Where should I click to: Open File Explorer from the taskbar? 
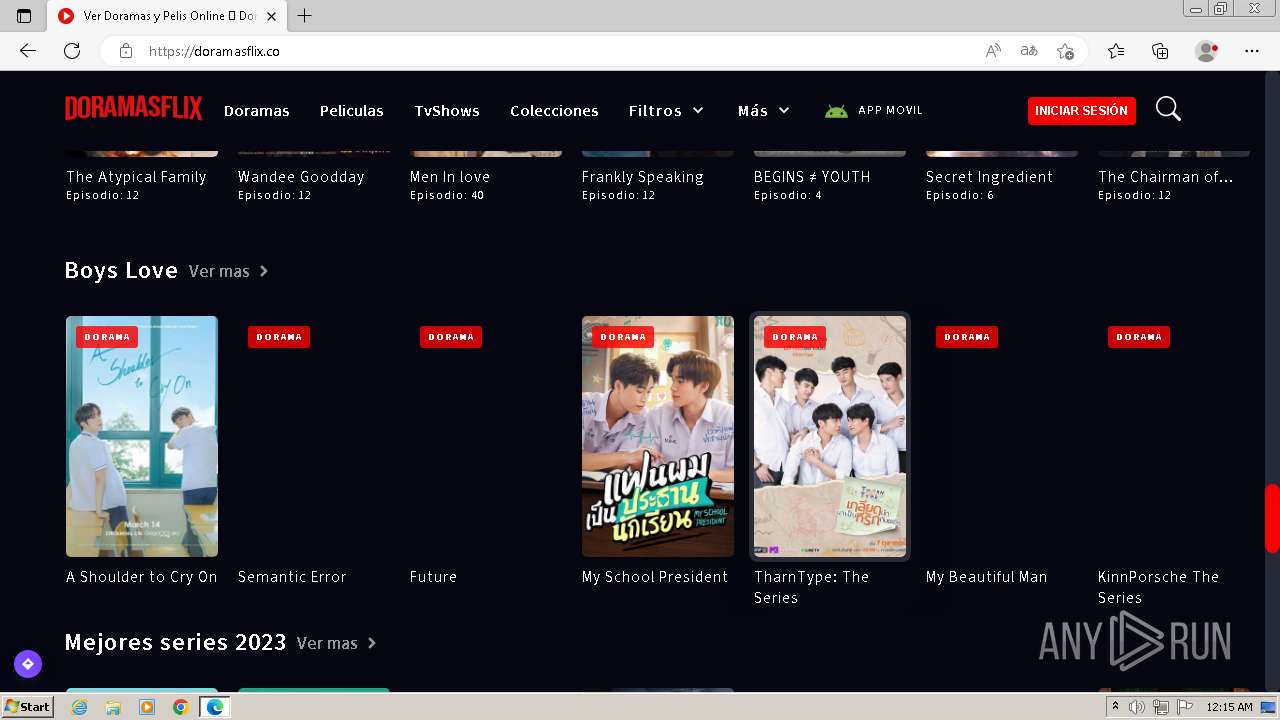(113, 707)
